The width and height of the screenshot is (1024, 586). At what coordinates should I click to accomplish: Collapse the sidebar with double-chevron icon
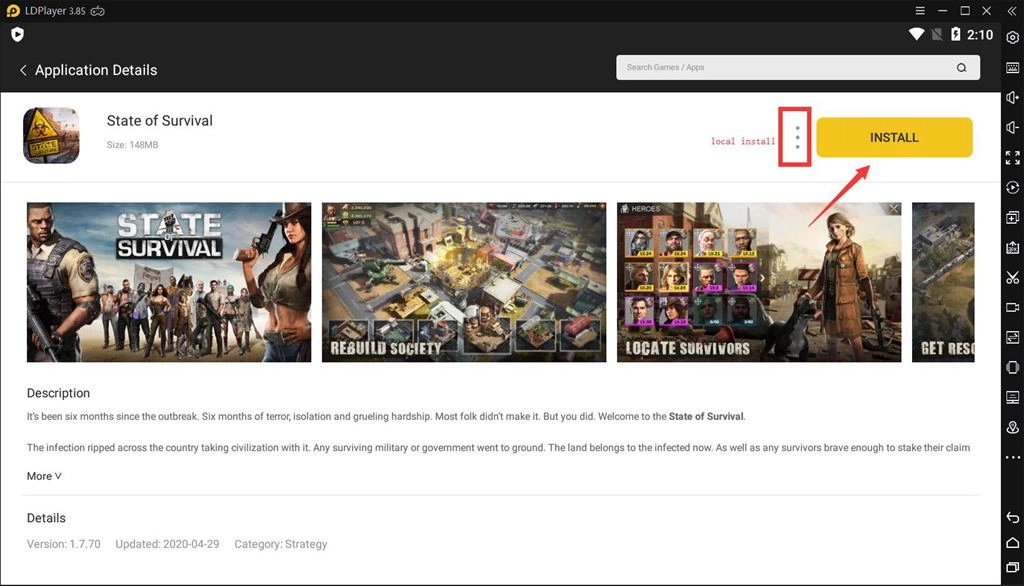pos(1012,11)
